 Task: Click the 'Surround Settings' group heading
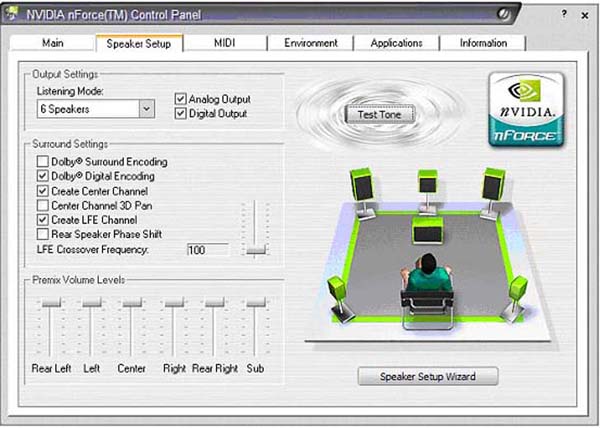pos(70,144)
